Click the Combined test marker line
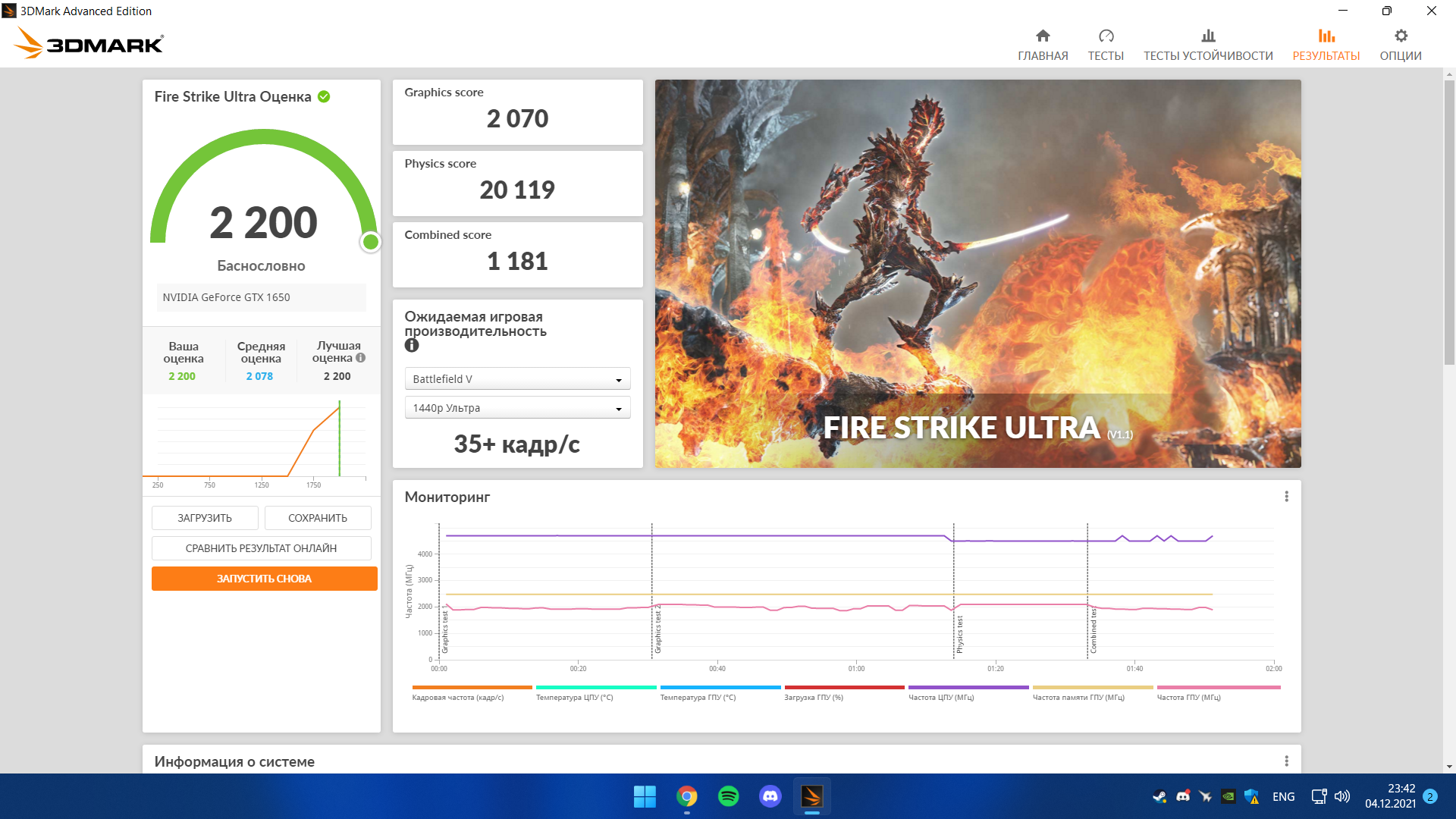 1087,591
